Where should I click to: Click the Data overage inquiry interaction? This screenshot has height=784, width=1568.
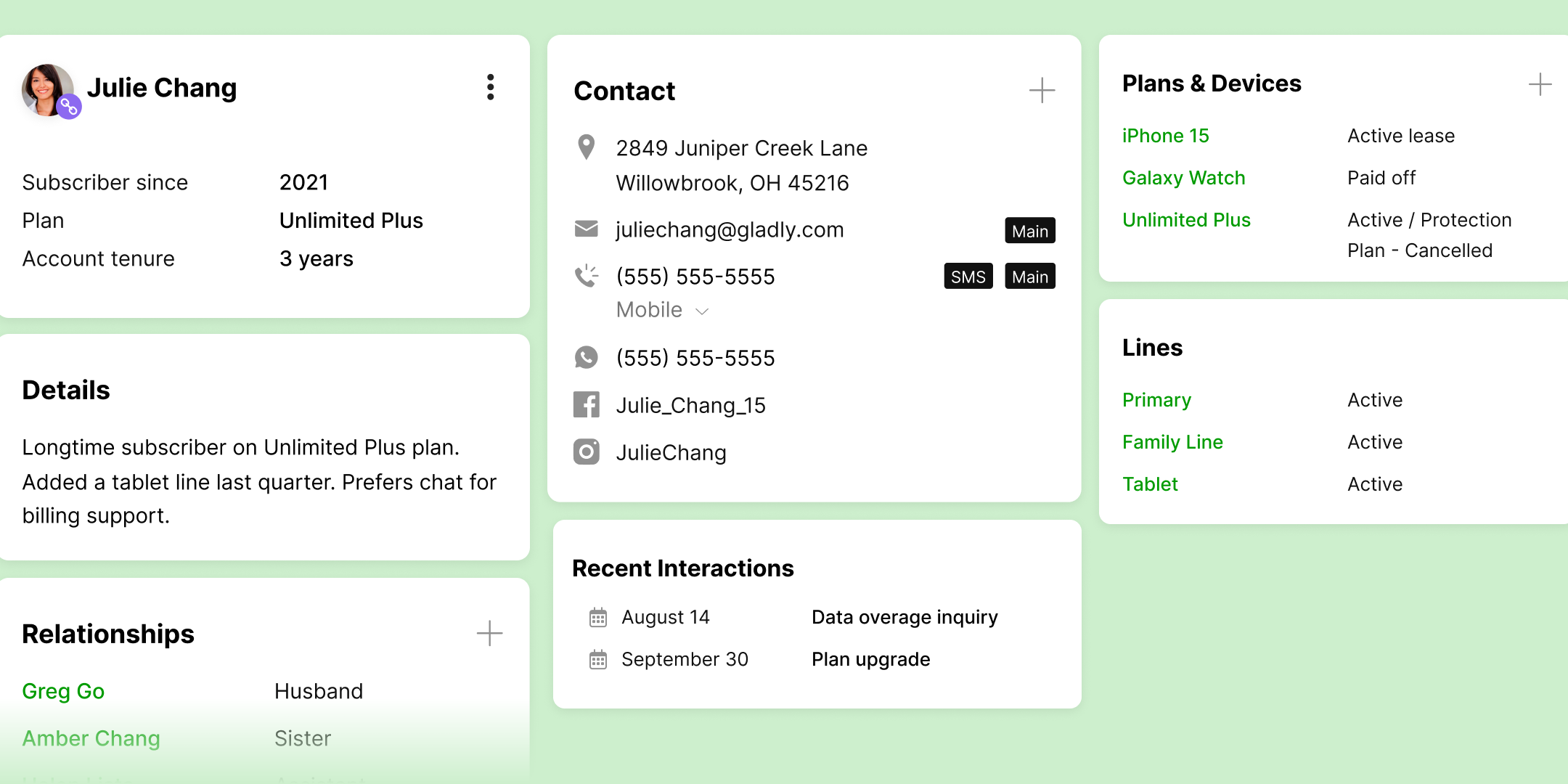(905, 617)
